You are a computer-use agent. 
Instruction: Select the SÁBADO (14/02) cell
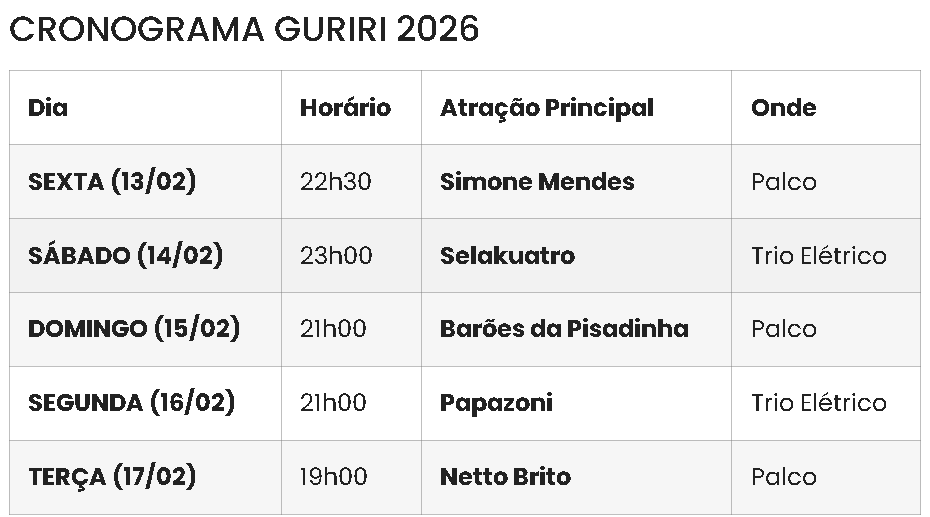pyautogui.click(x=125, y=256)
